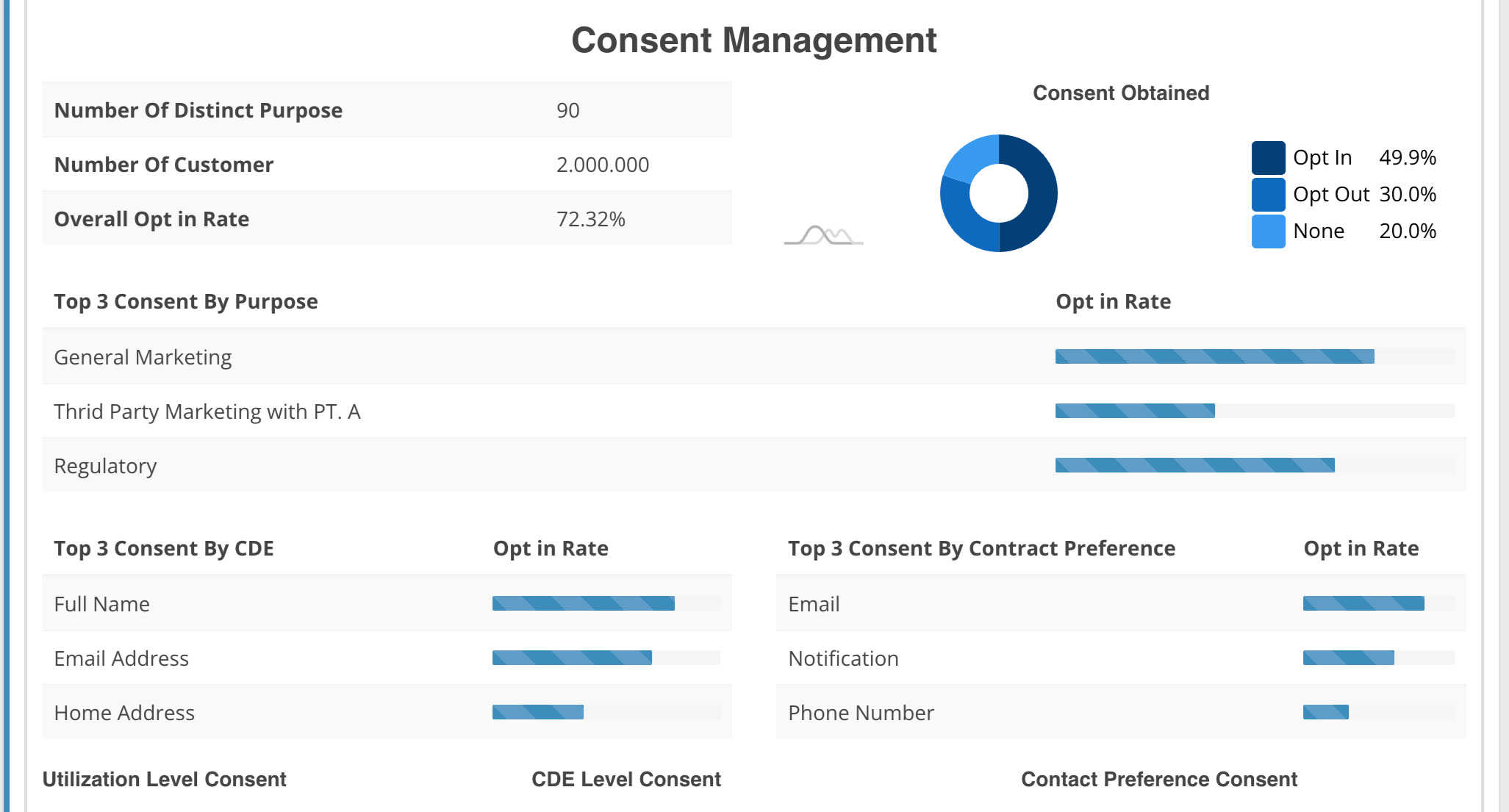
Task: Select the None legend swatch
Action: [1269, 231]
